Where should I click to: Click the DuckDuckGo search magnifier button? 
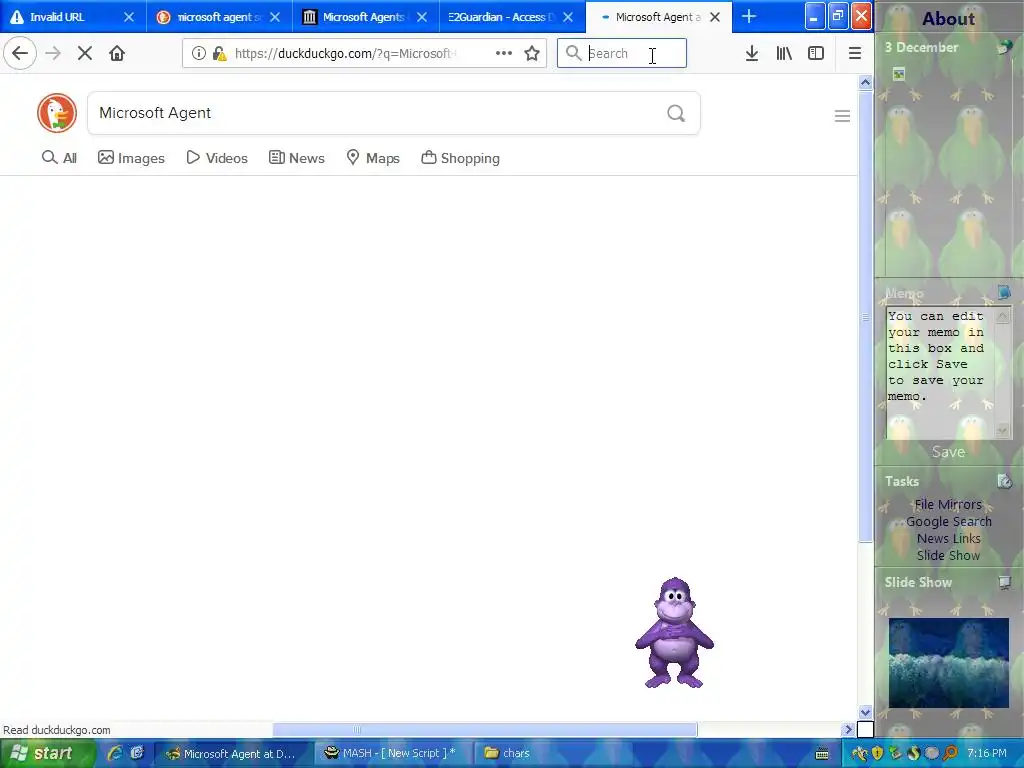[x=676, y=113]
